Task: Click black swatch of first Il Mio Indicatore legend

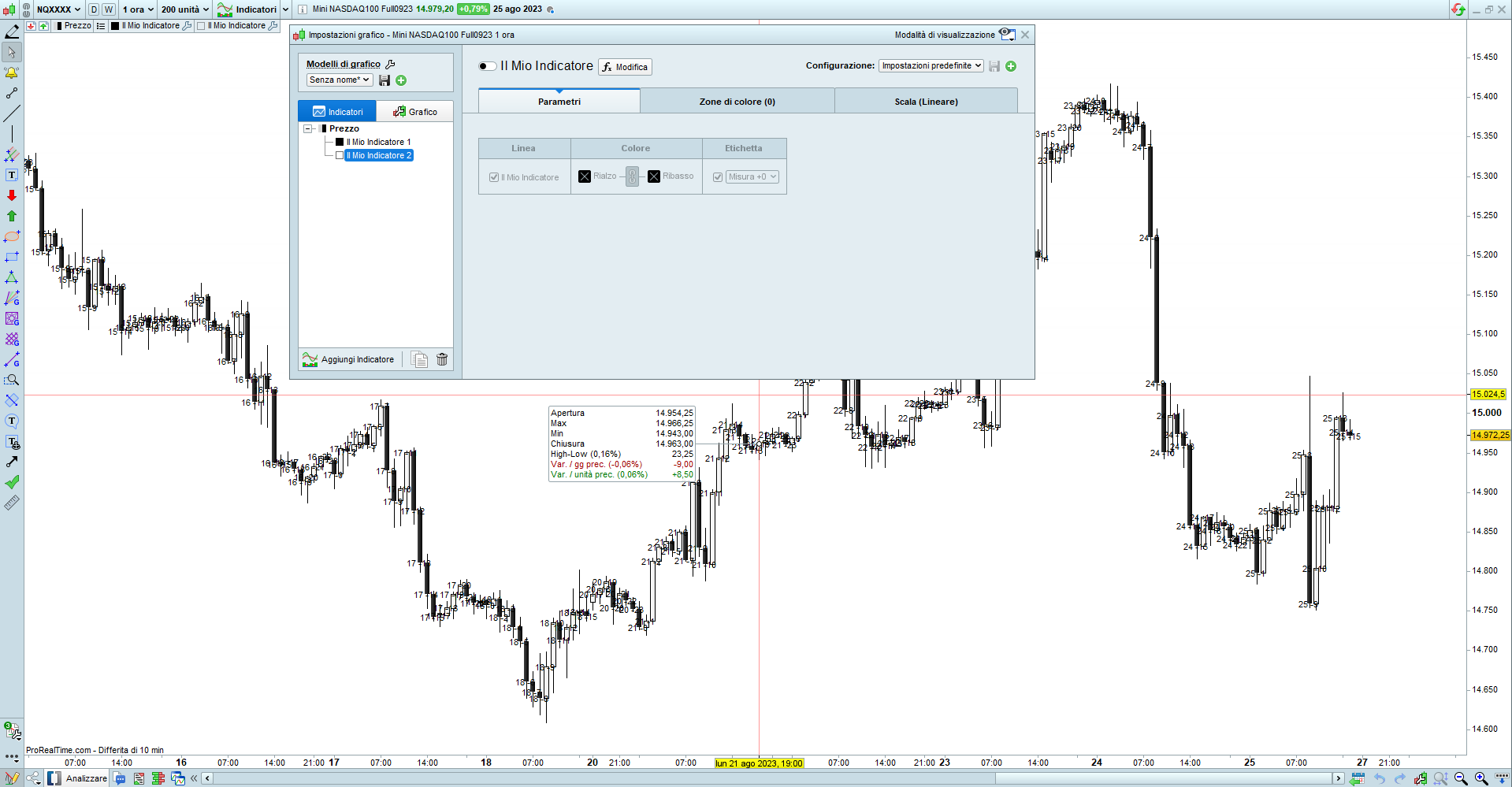Action: (x=115, y=26)
